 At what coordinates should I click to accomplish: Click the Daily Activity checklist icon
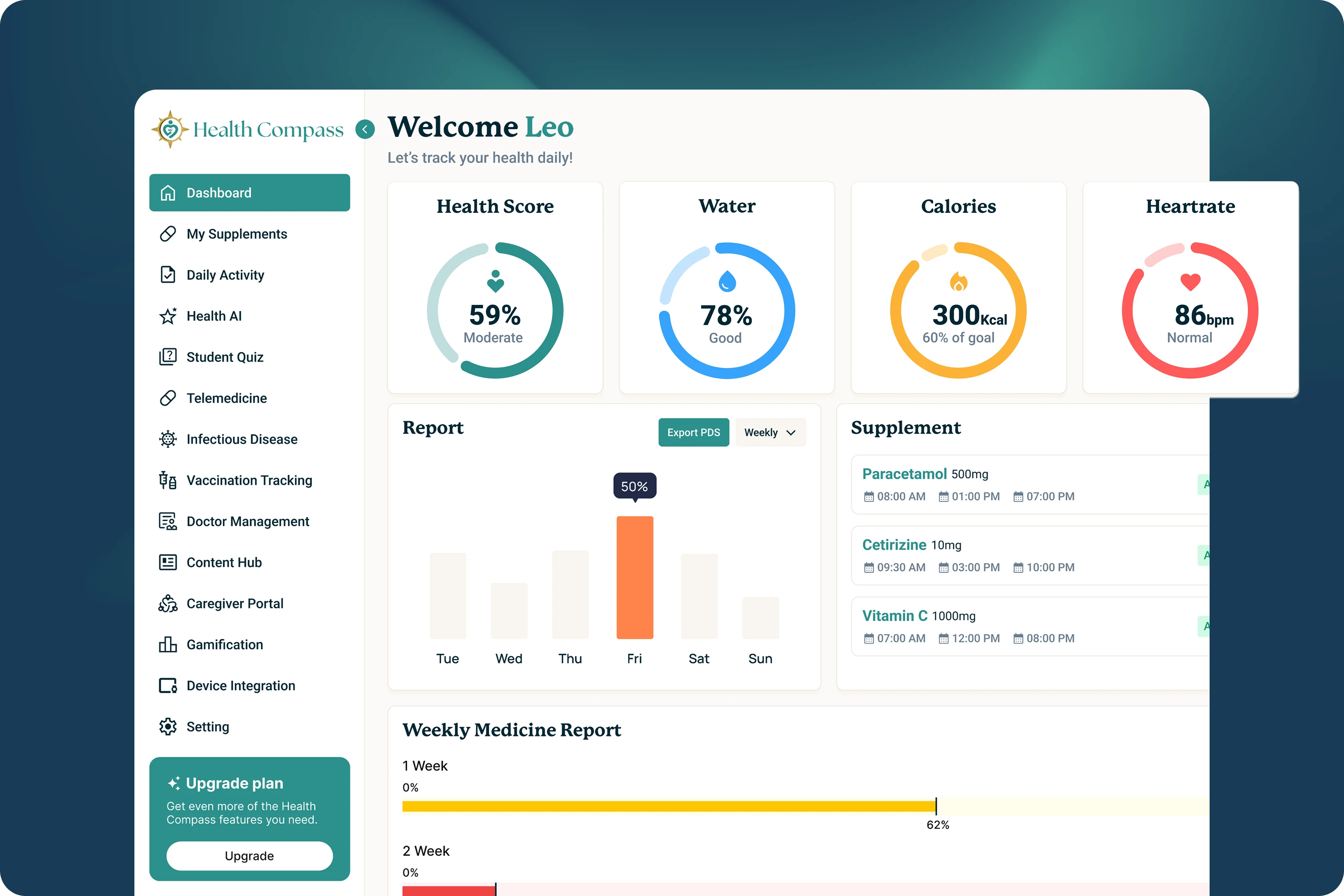(168, 275)
